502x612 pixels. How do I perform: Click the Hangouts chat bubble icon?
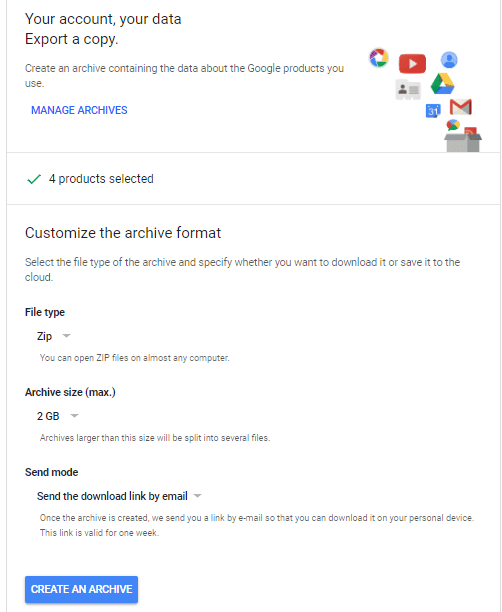453,125
